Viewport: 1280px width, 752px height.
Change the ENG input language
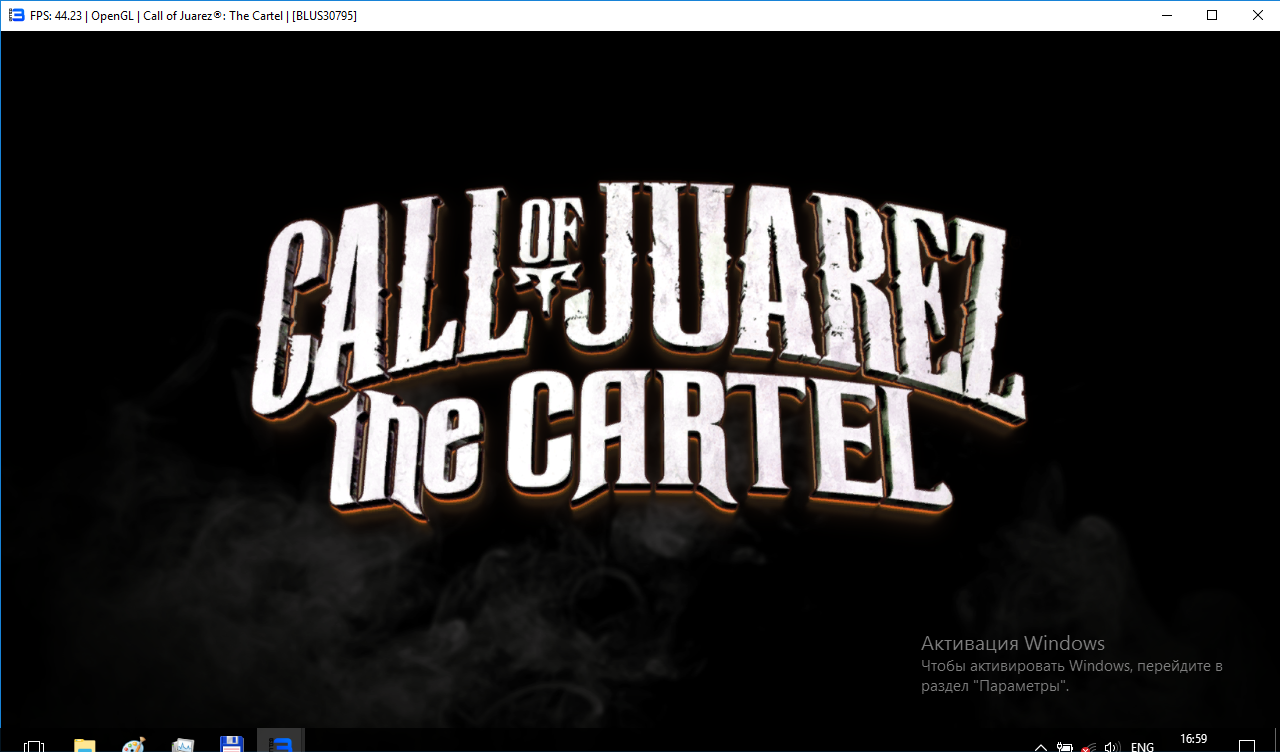1142,746
